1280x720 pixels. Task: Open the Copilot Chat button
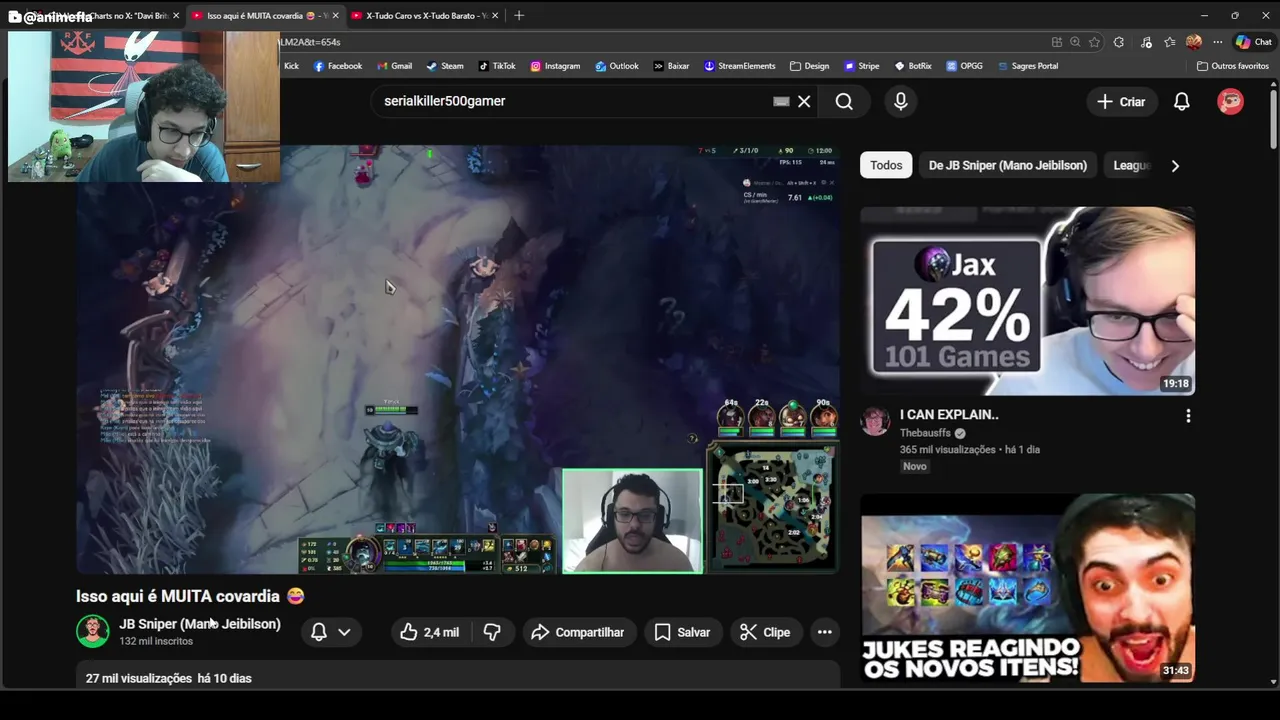coord(1254,42)
